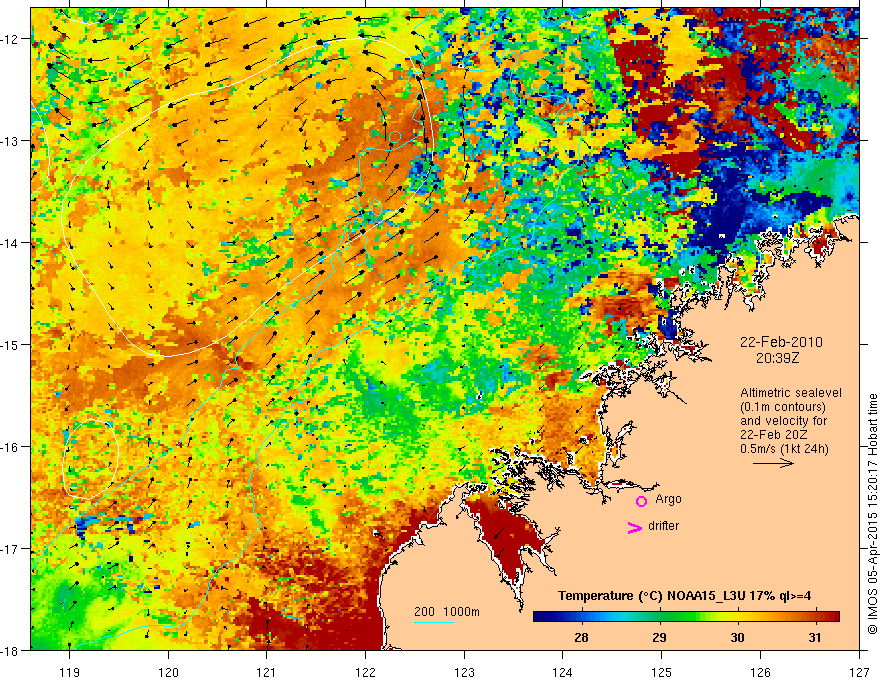Click the Argo legend text label

coord(668,499)
